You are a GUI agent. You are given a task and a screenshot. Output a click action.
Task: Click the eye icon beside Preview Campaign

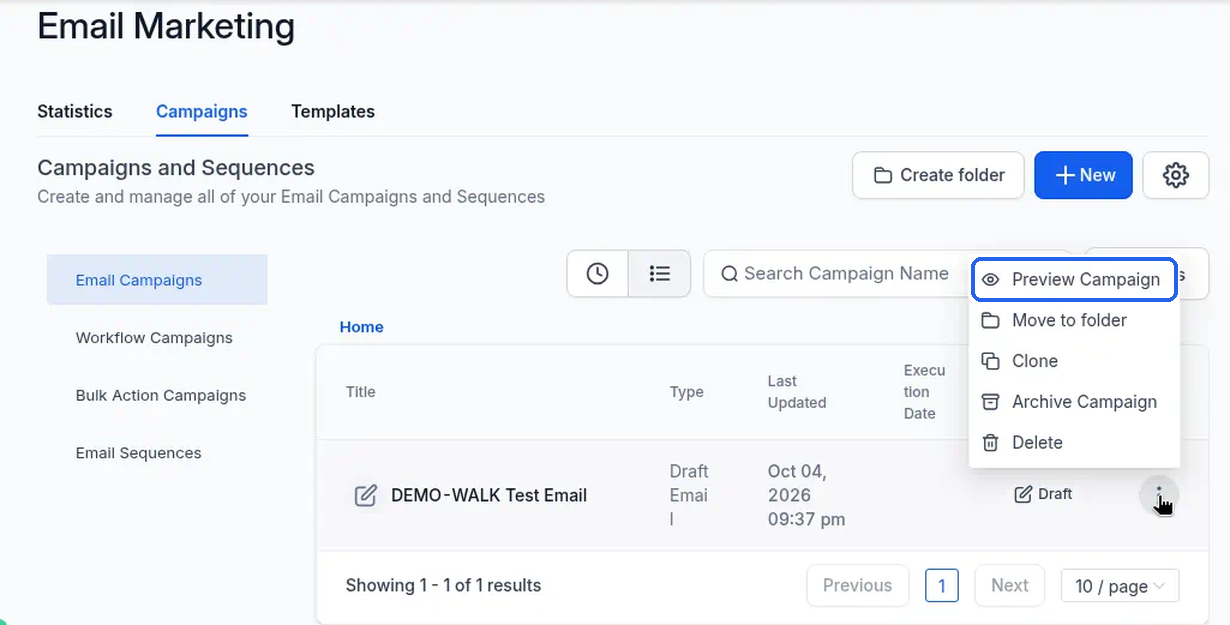point(990,280)
